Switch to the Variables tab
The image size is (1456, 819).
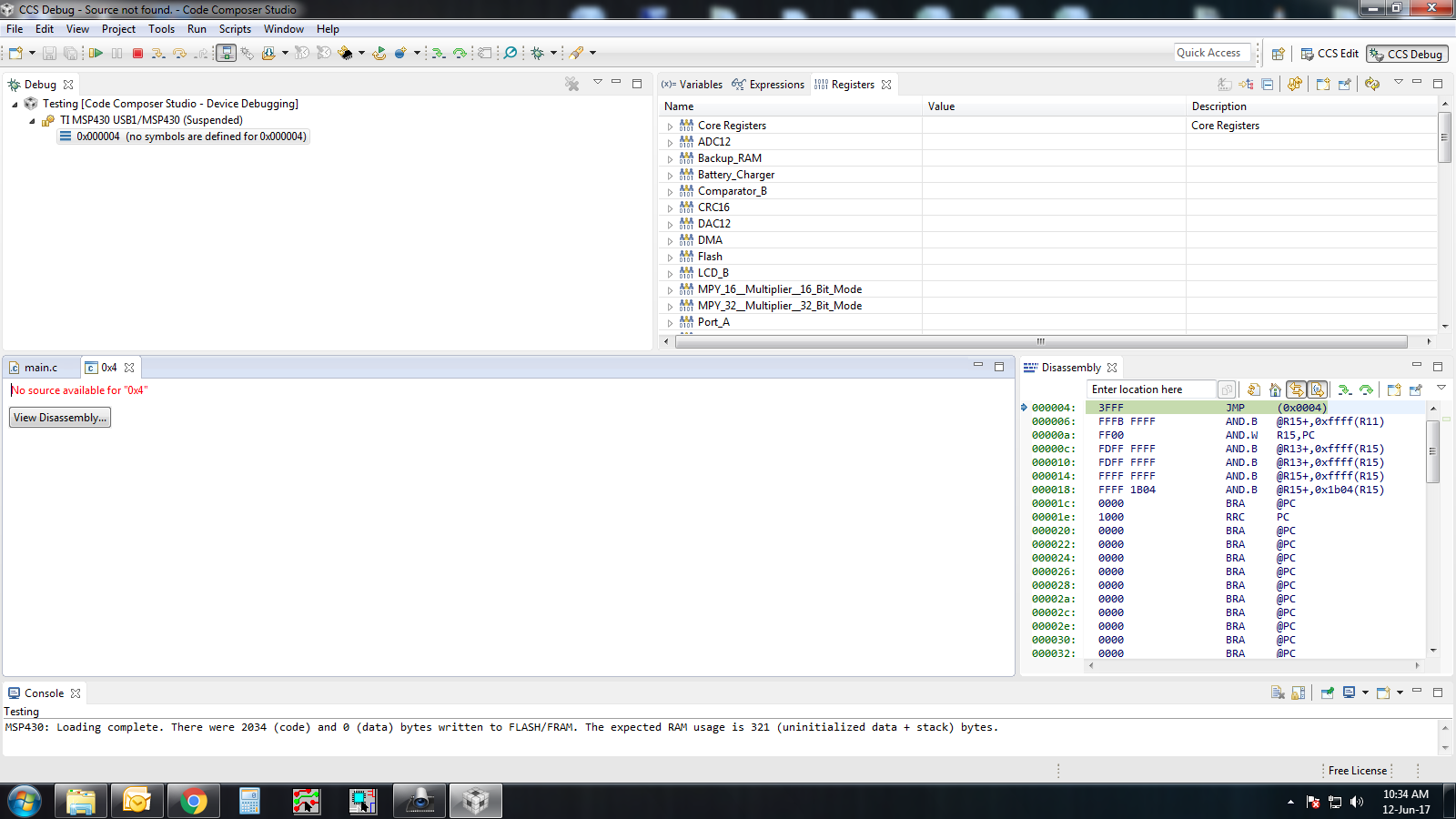click(x=692, y=85)
